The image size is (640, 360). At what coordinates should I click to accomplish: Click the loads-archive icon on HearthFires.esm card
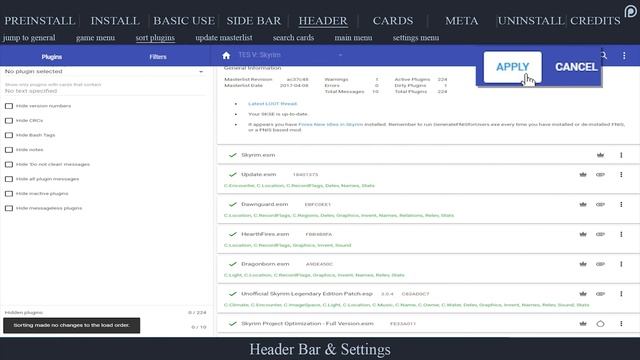[600, 234]
